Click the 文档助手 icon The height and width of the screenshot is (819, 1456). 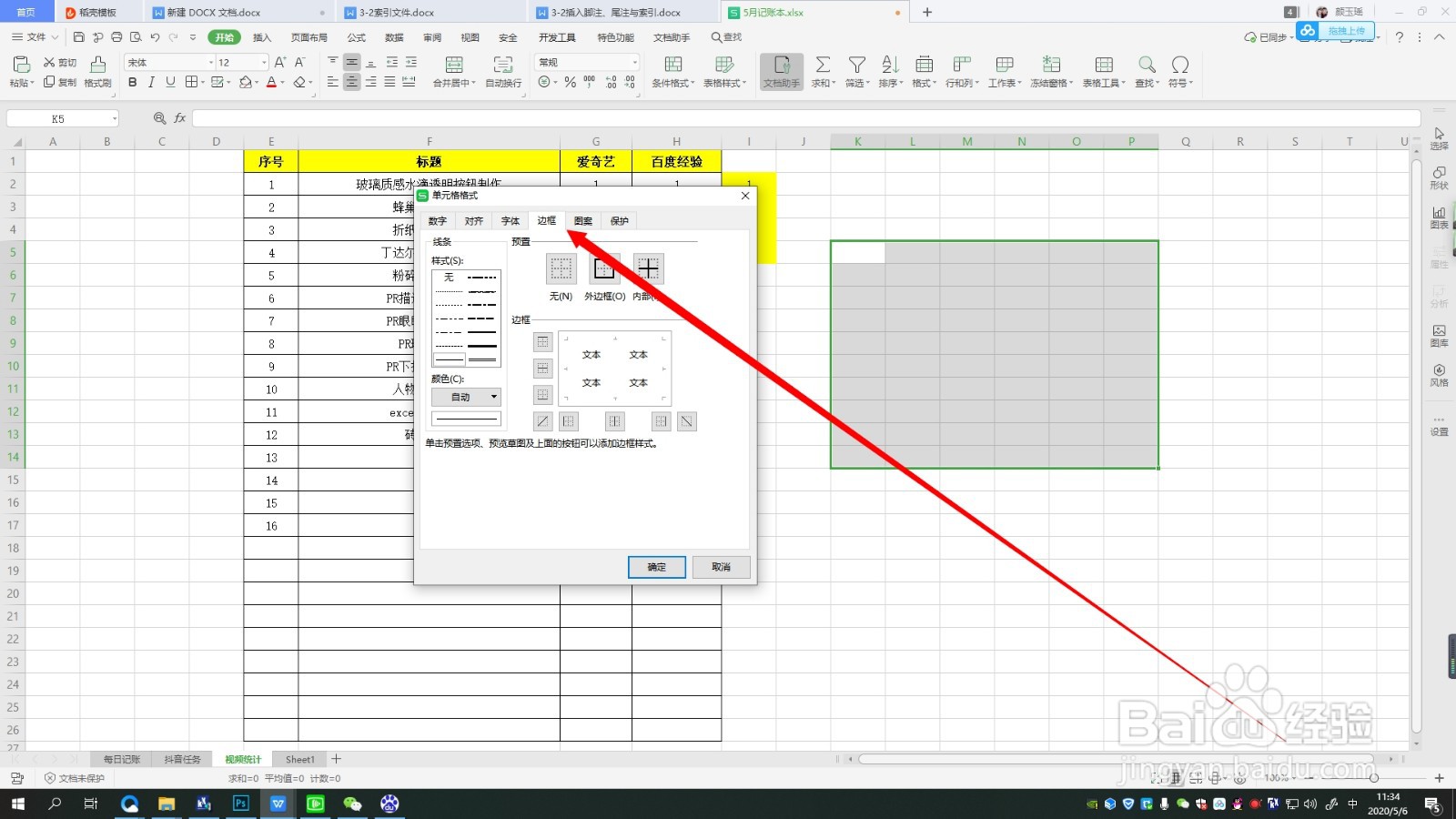pos(782,65)
